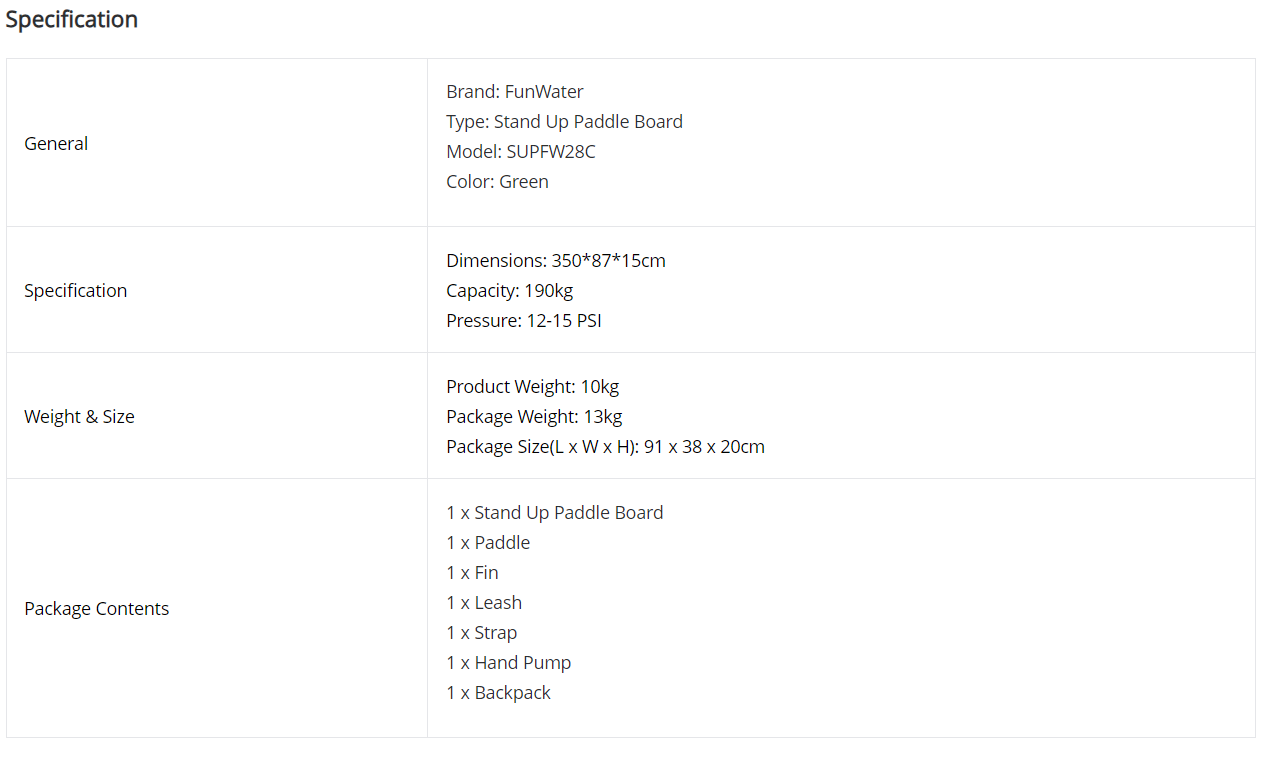Select the Pressure: 12-15 PSI line
Image resolution: width=1268 pixels, height=757 pixels.
click(524, 320)
